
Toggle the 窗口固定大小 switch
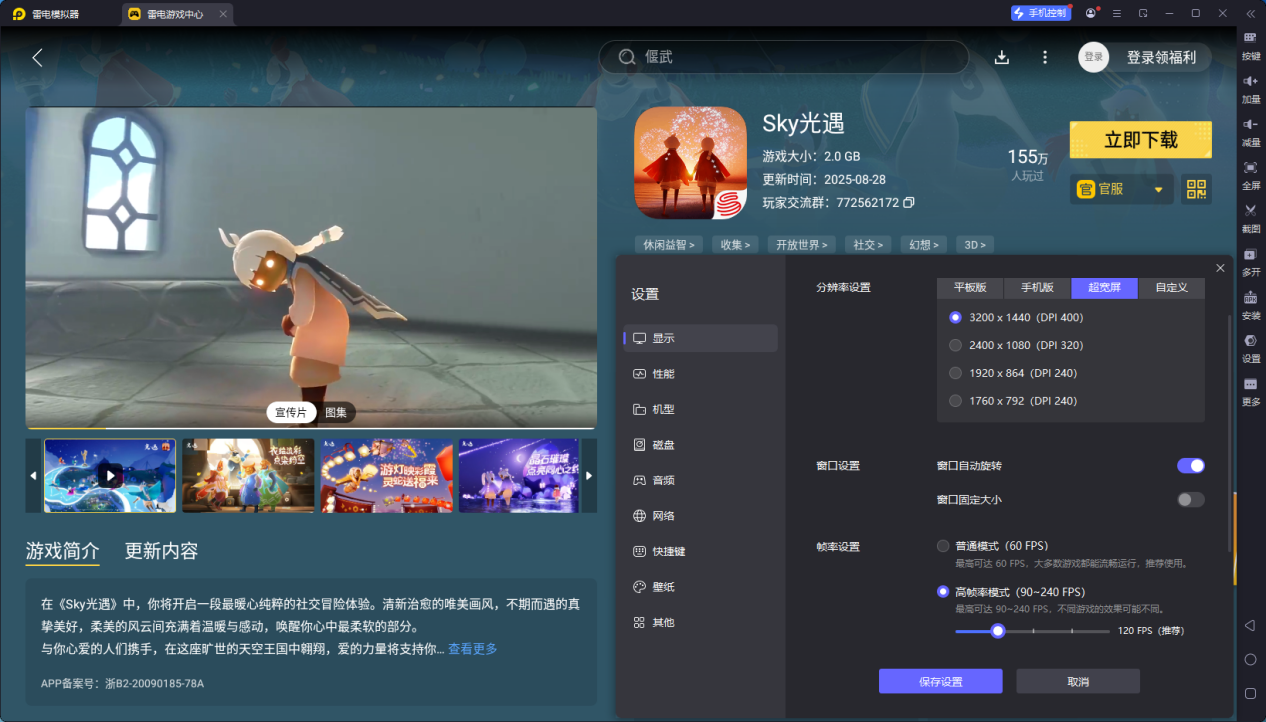click(1191, 500)
